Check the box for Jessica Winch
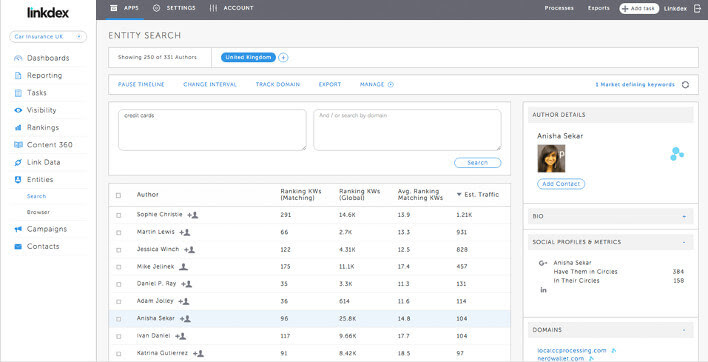Screen dimensions: 708x362 118,250
